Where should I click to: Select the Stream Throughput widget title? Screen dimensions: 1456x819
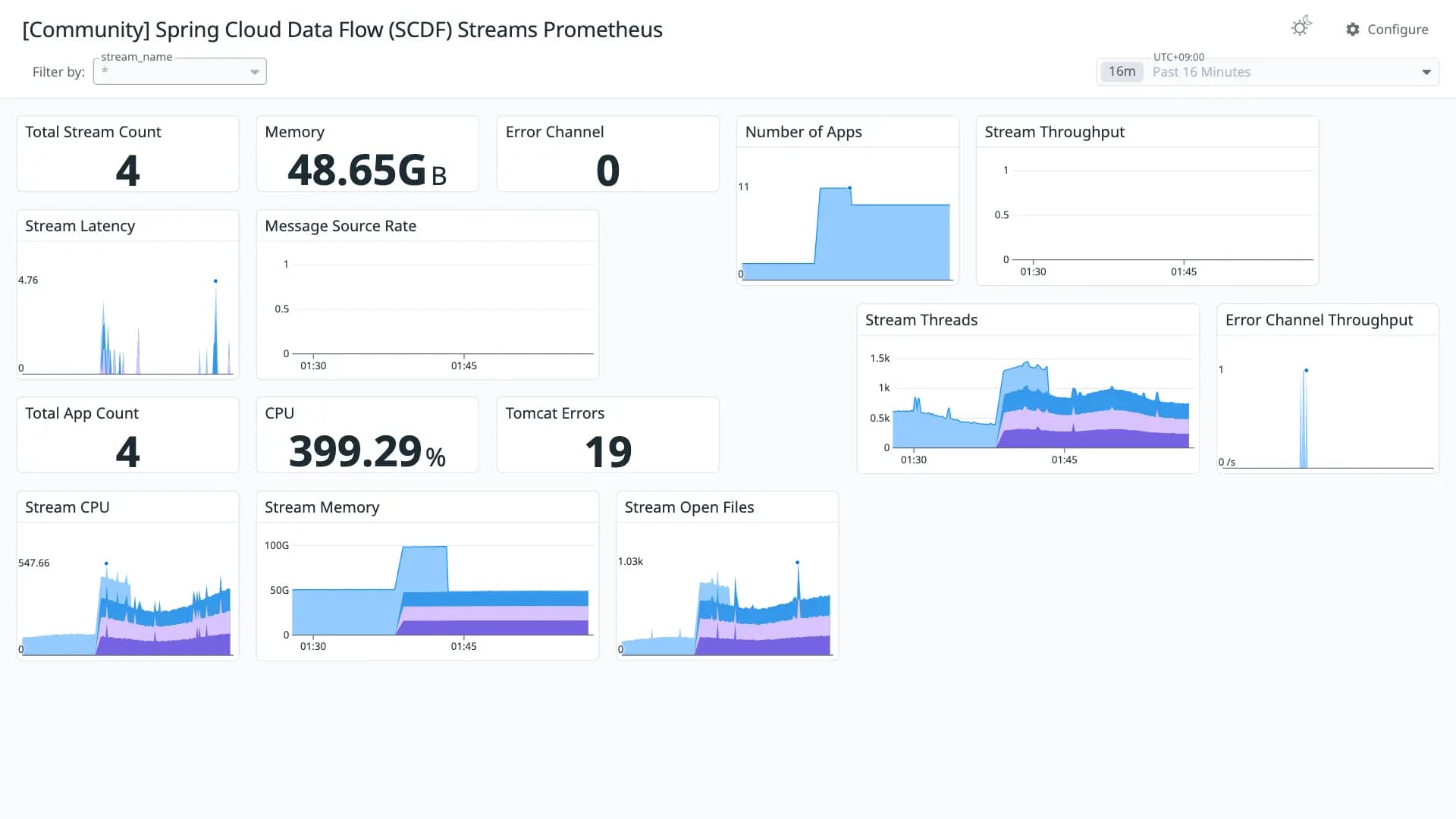point(1054,132)
